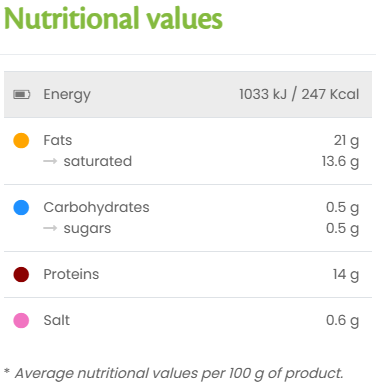Click the Carbohydrates label
This screenshot has height=386, width=376.
click(x=96, y=208)
